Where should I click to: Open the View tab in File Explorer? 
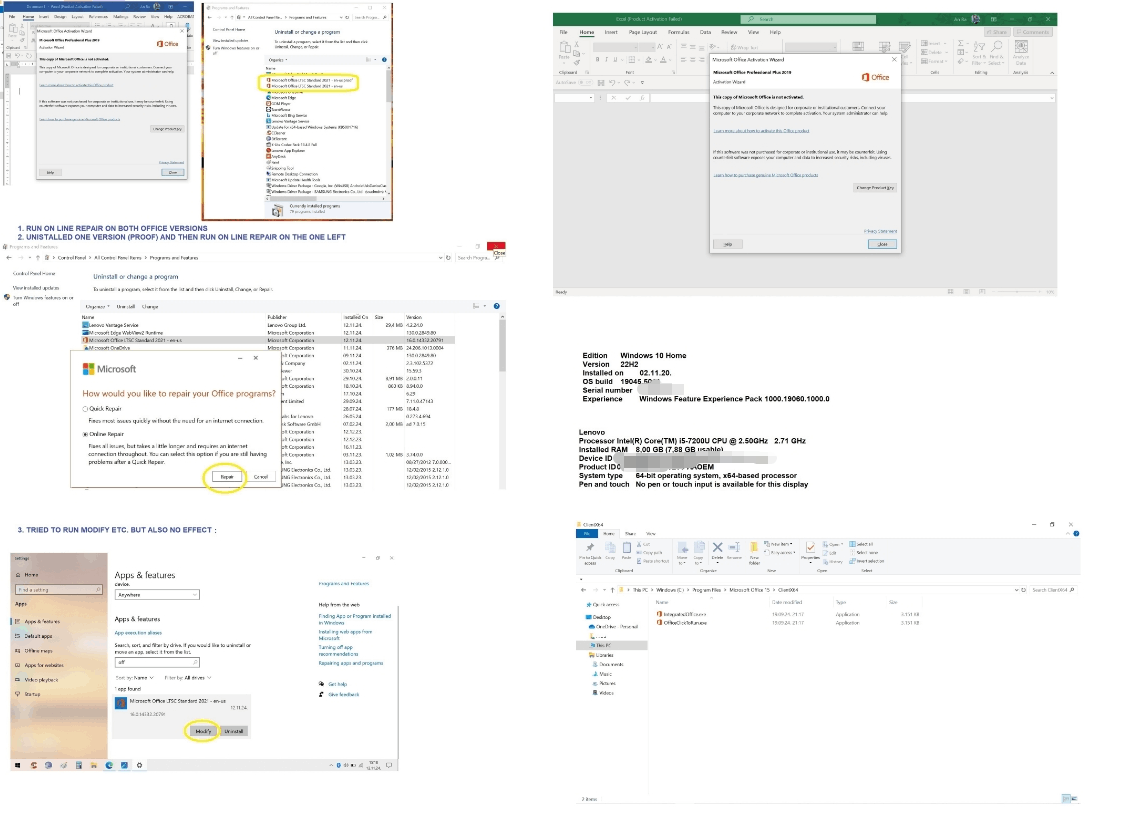pyautogui.click(x=651, y=534)
